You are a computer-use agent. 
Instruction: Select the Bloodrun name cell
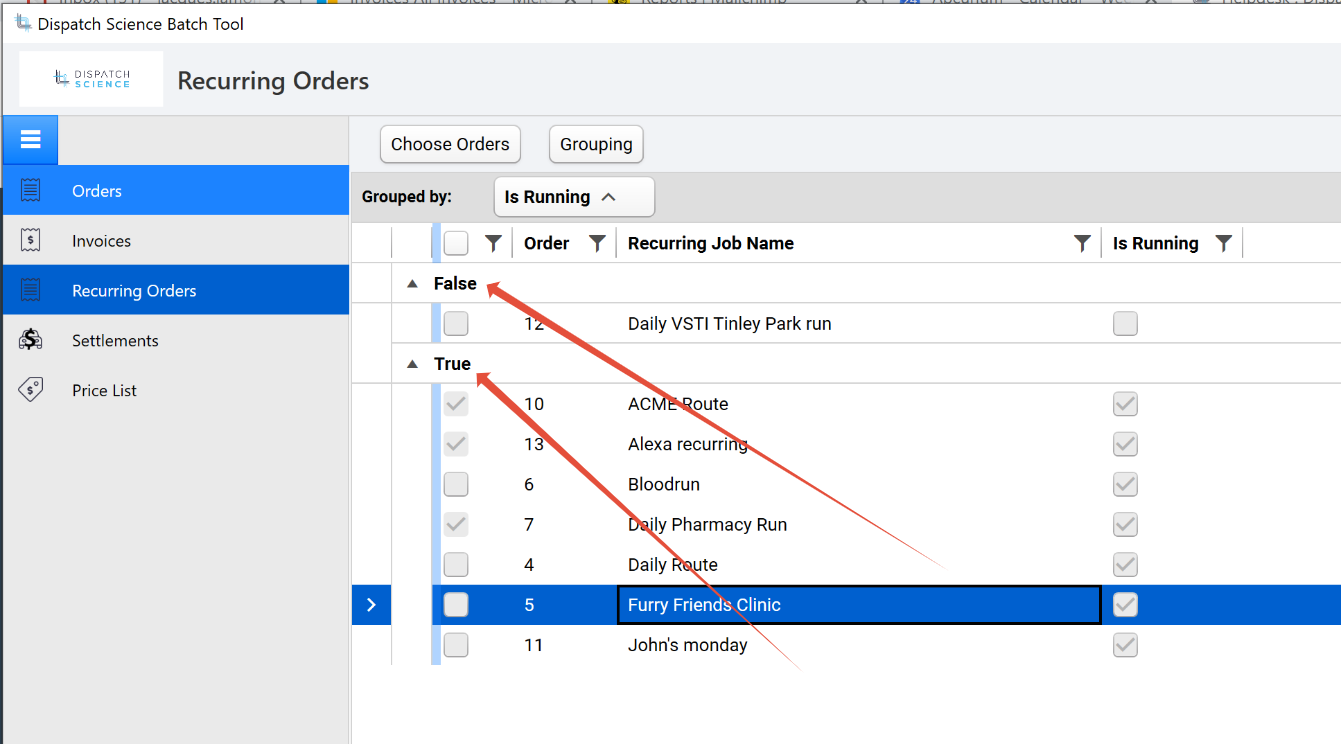859,484
